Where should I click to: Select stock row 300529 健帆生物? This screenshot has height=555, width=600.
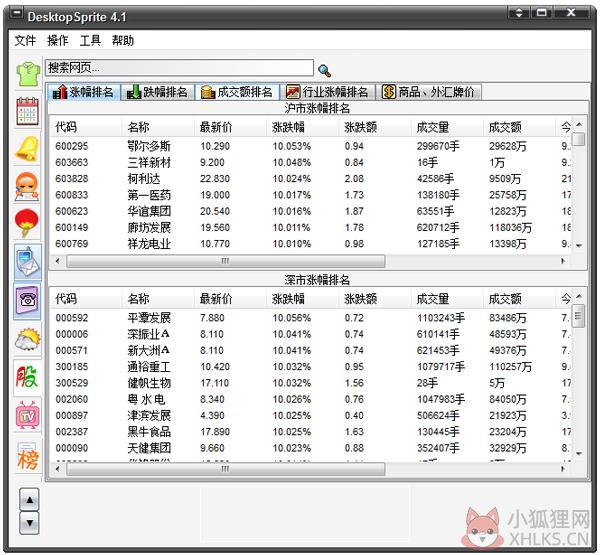tap(310, 383)
